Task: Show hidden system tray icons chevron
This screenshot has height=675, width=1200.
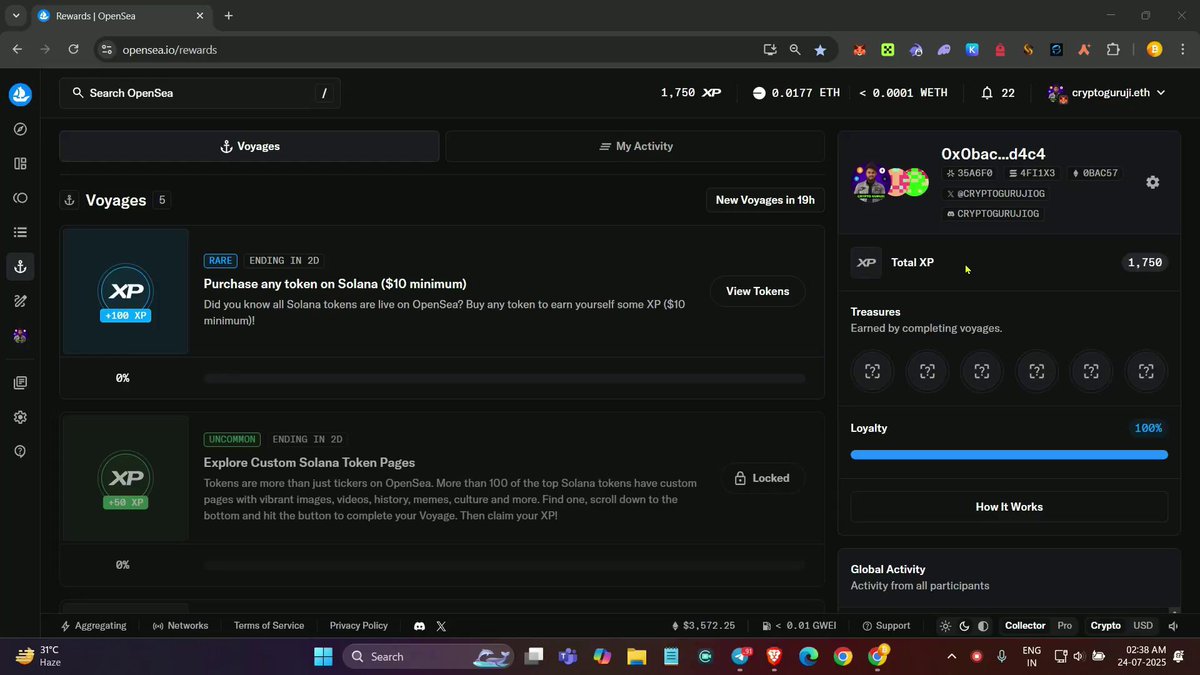Action: click(951, 656)
